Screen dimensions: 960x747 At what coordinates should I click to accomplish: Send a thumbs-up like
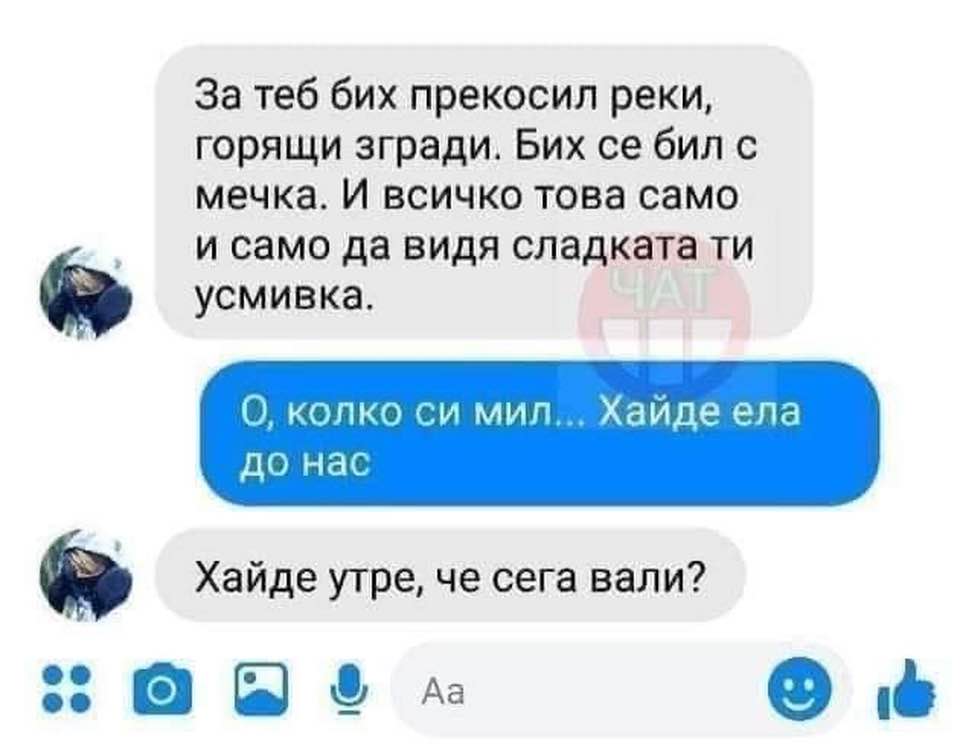906,689
